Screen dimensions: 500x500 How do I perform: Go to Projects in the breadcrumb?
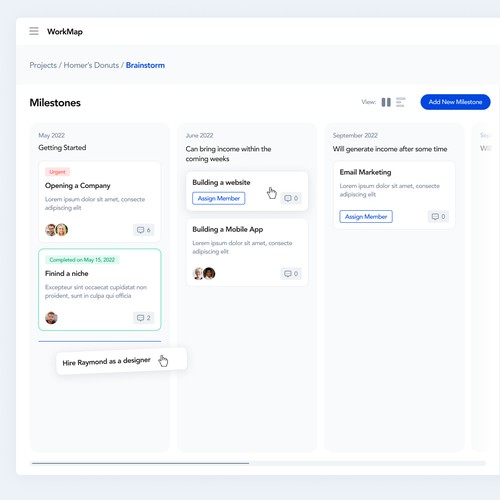(43, 65)
